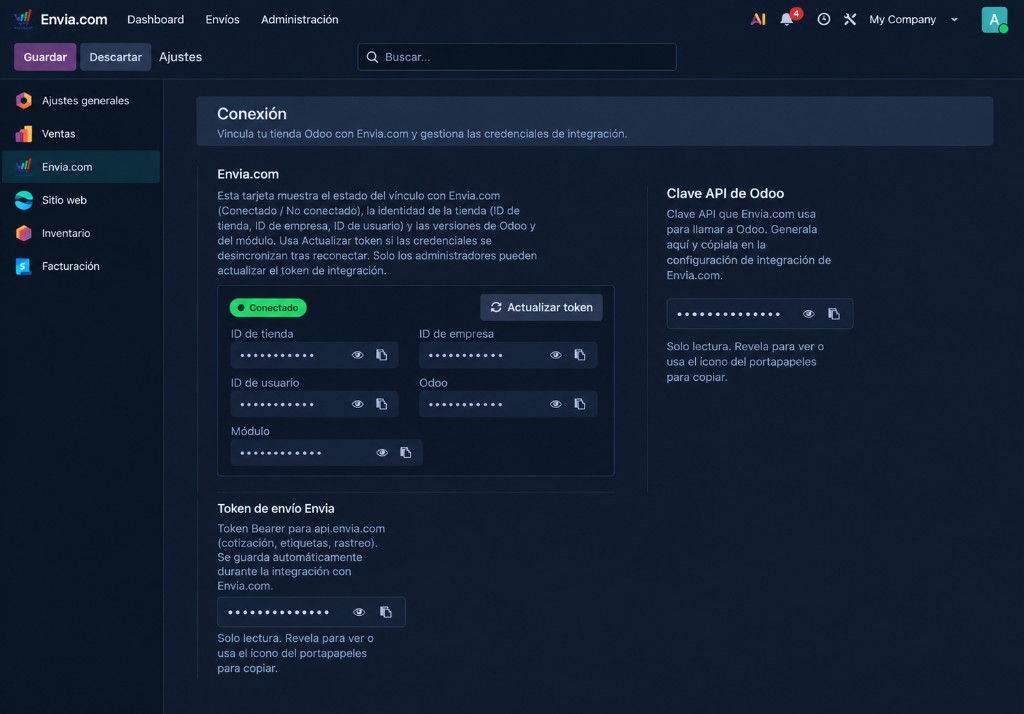Click the Inventario sidebar icon
1024x714 pixels.
tap(24, 233)
